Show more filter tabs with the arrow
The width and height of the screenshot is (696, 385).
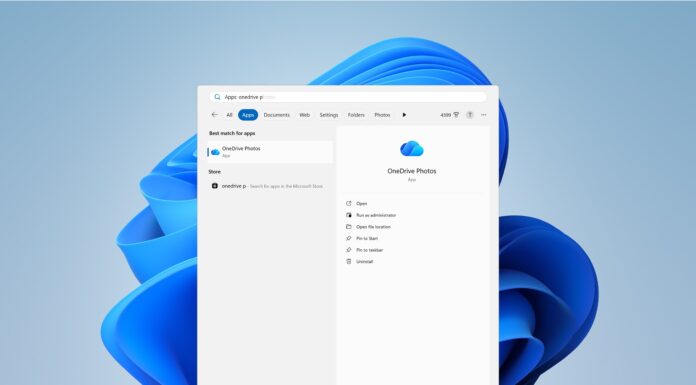404,115
